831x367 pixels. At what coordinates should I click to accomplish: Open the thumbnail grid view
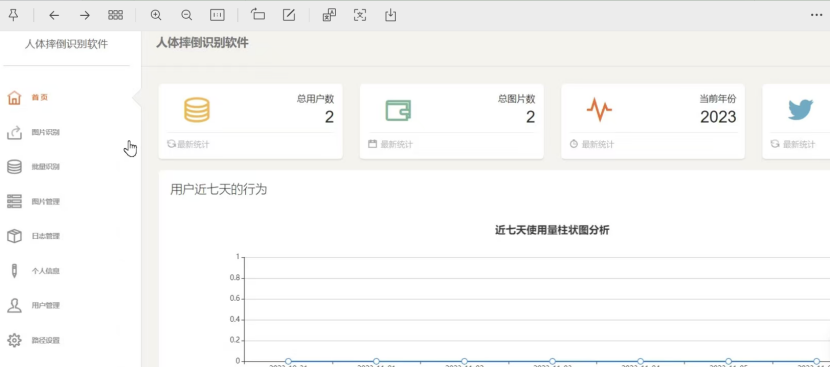click(x=116, y=15)
